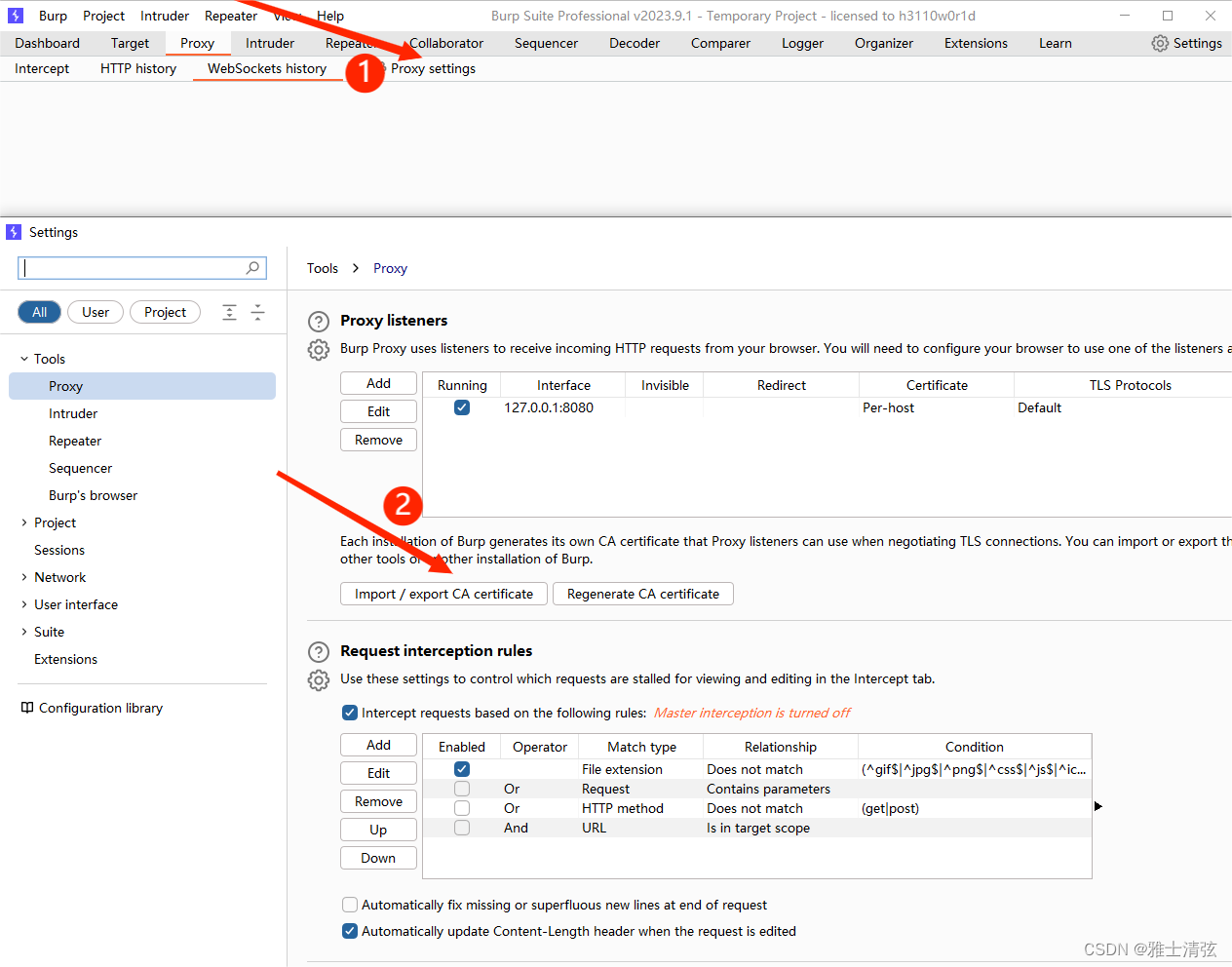
Task: Expand the User interface tree node
Action: click(x=24, y=604)
